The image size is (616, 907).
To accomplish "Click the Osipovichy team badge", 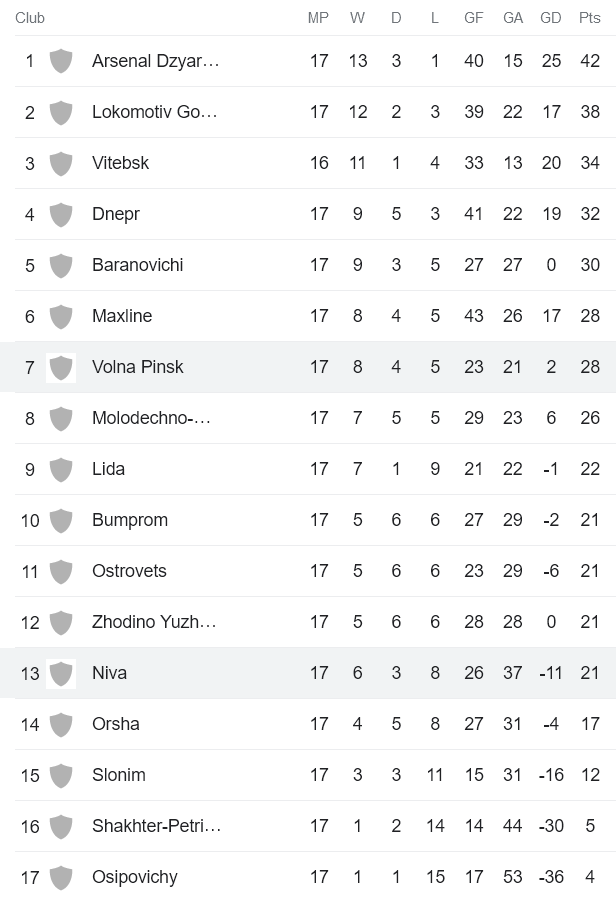I will 60,877.
